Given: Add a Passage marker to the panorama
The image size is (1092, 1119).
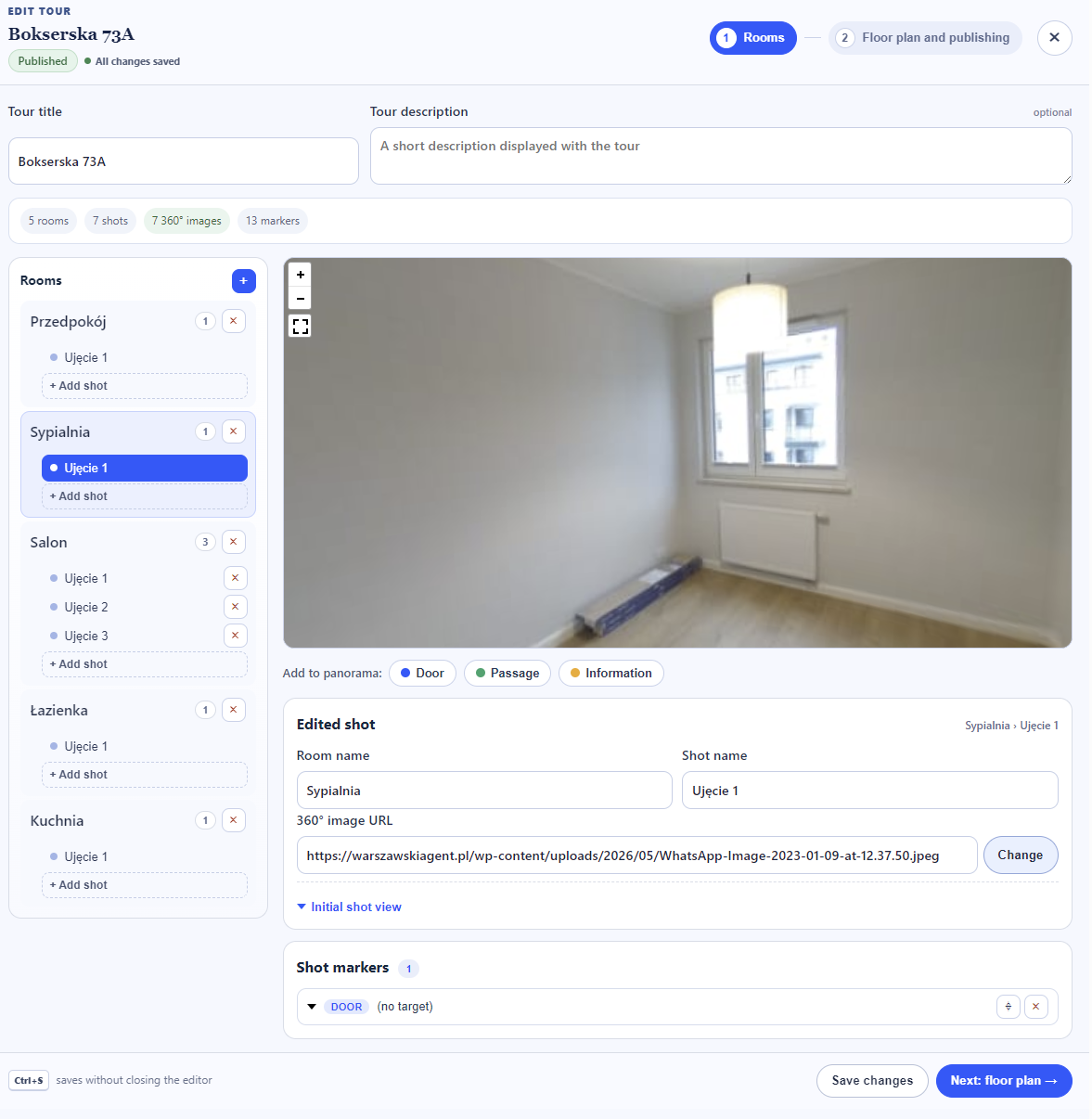Looking at the screenshot, I should [507, 674].
